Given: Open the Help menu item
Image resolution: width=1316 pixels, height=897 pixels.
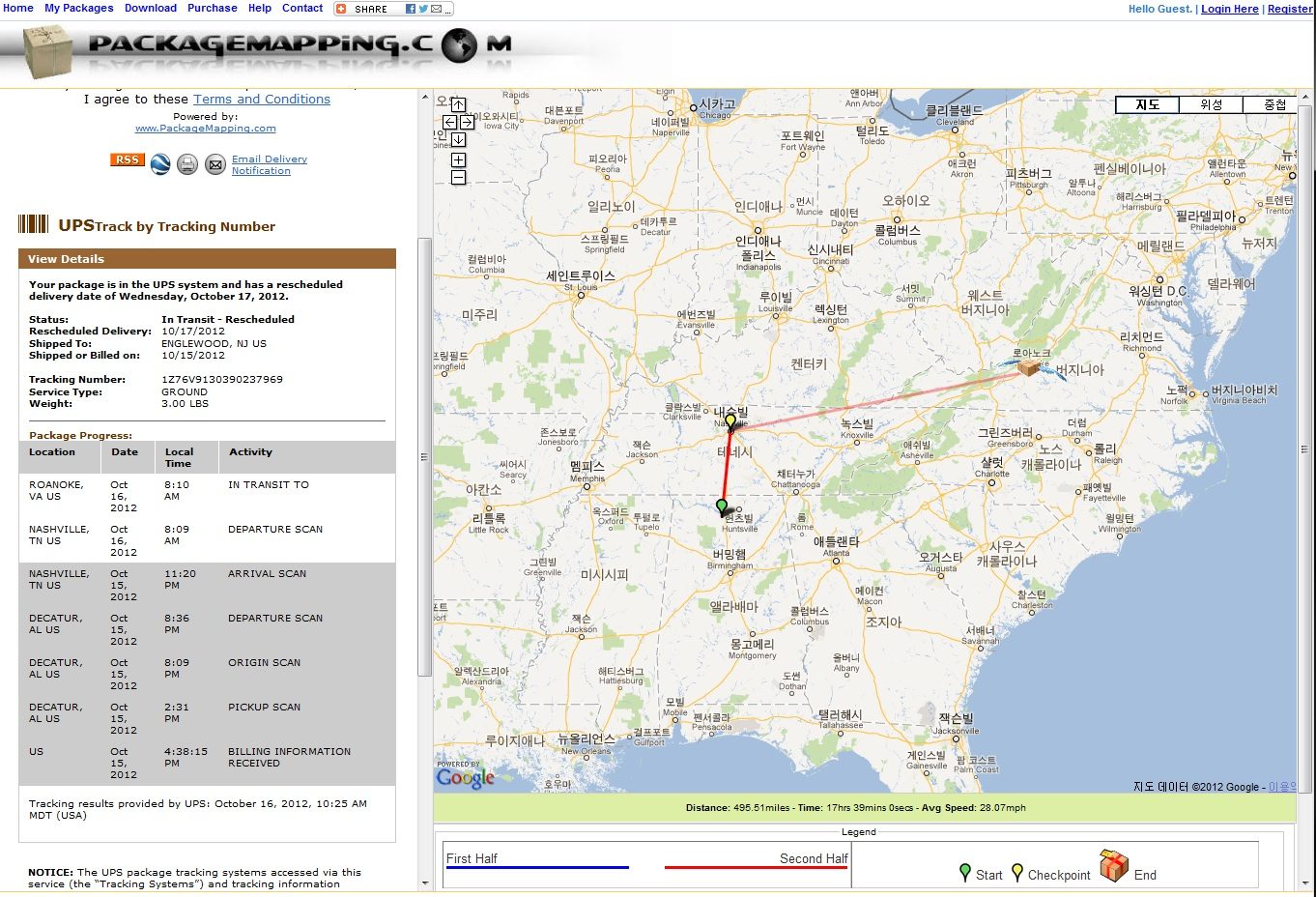Looking at the screenshot, I should coord(260,8).
